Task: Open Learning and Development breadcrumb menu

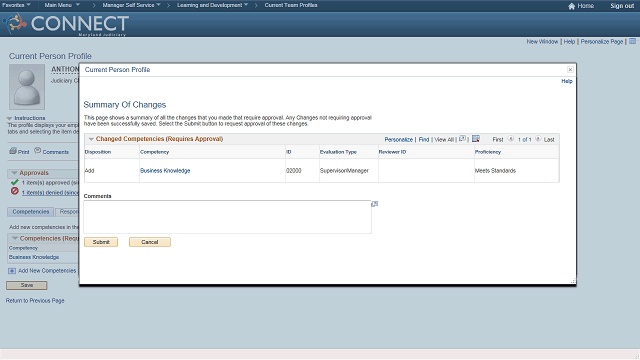Action: coord(212,5)
